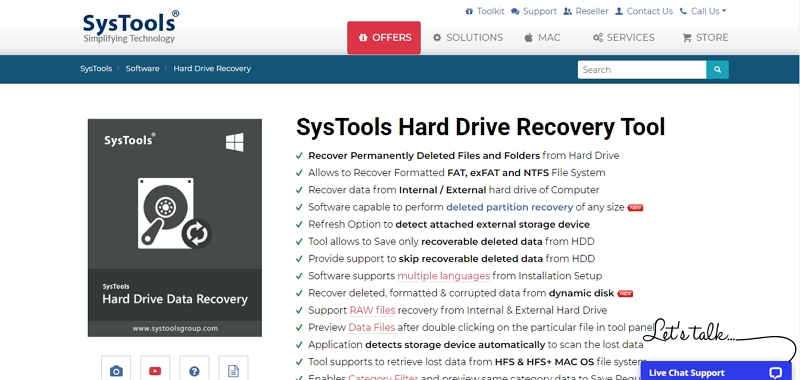The width and height of the screenshot is (800, 380).
Task: Click the 'dynamic disk' feature text
Action: coord(582,293)
